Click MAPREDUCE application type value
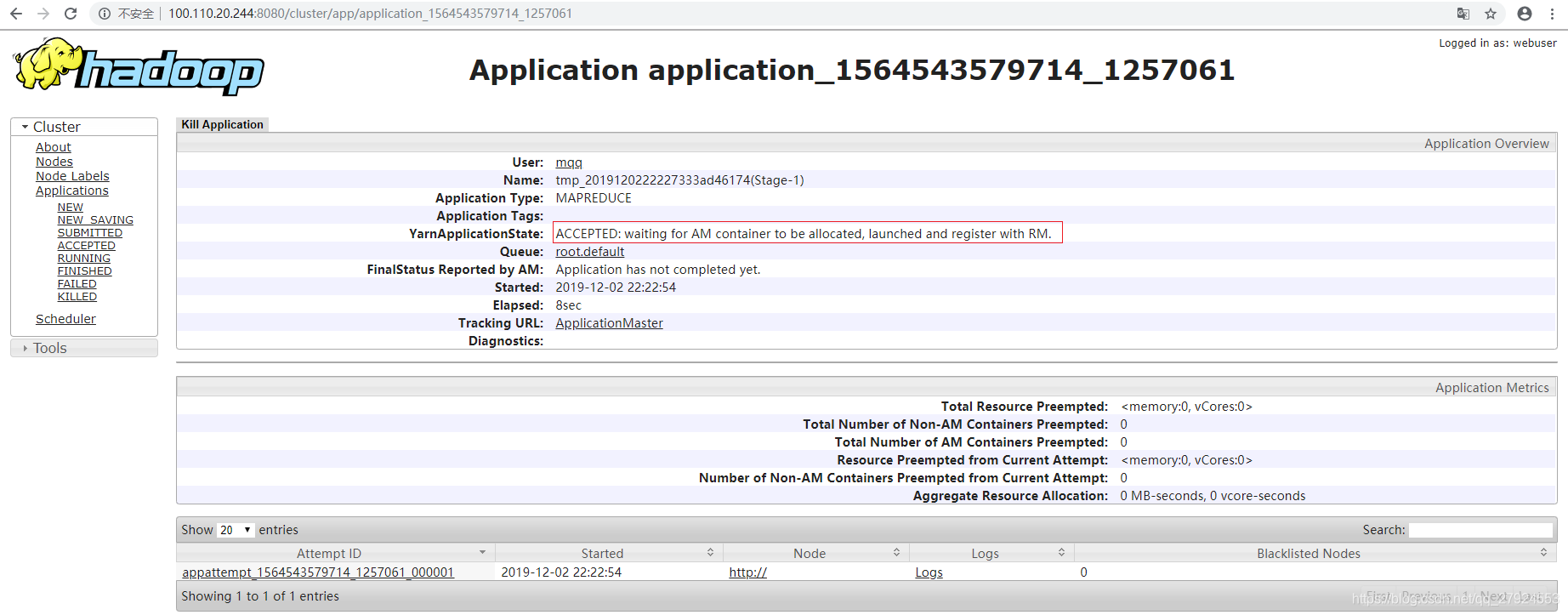 594,198
